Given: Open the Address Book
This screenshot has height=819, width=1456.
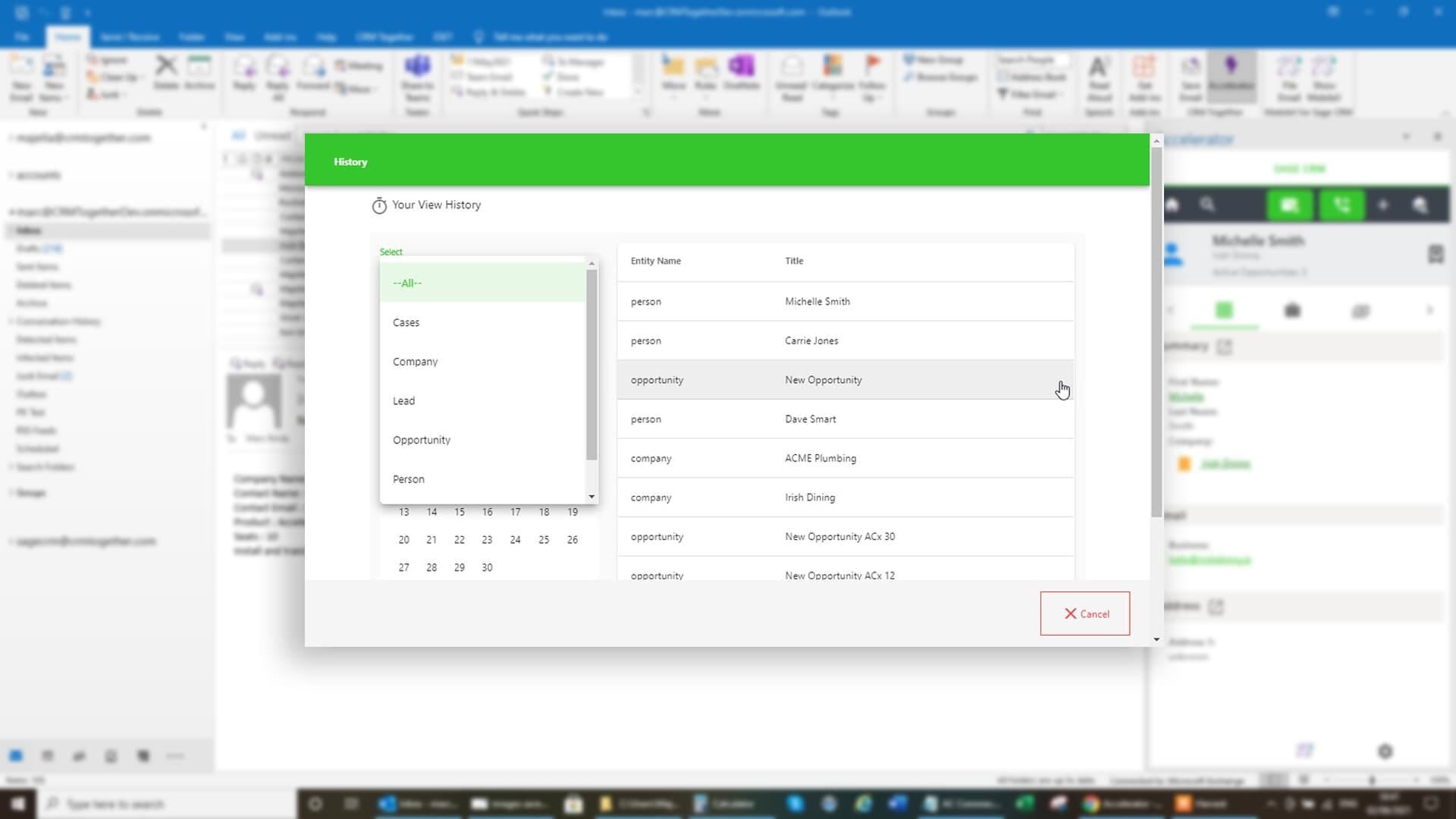Looking at the screenshot, I should (x=1033, y=77).
